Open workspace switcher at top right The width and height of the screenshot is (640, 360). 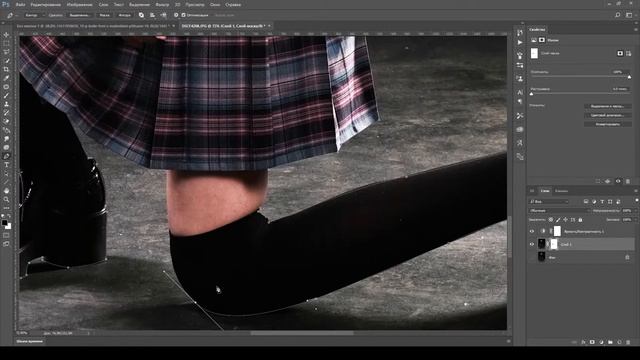629,15
